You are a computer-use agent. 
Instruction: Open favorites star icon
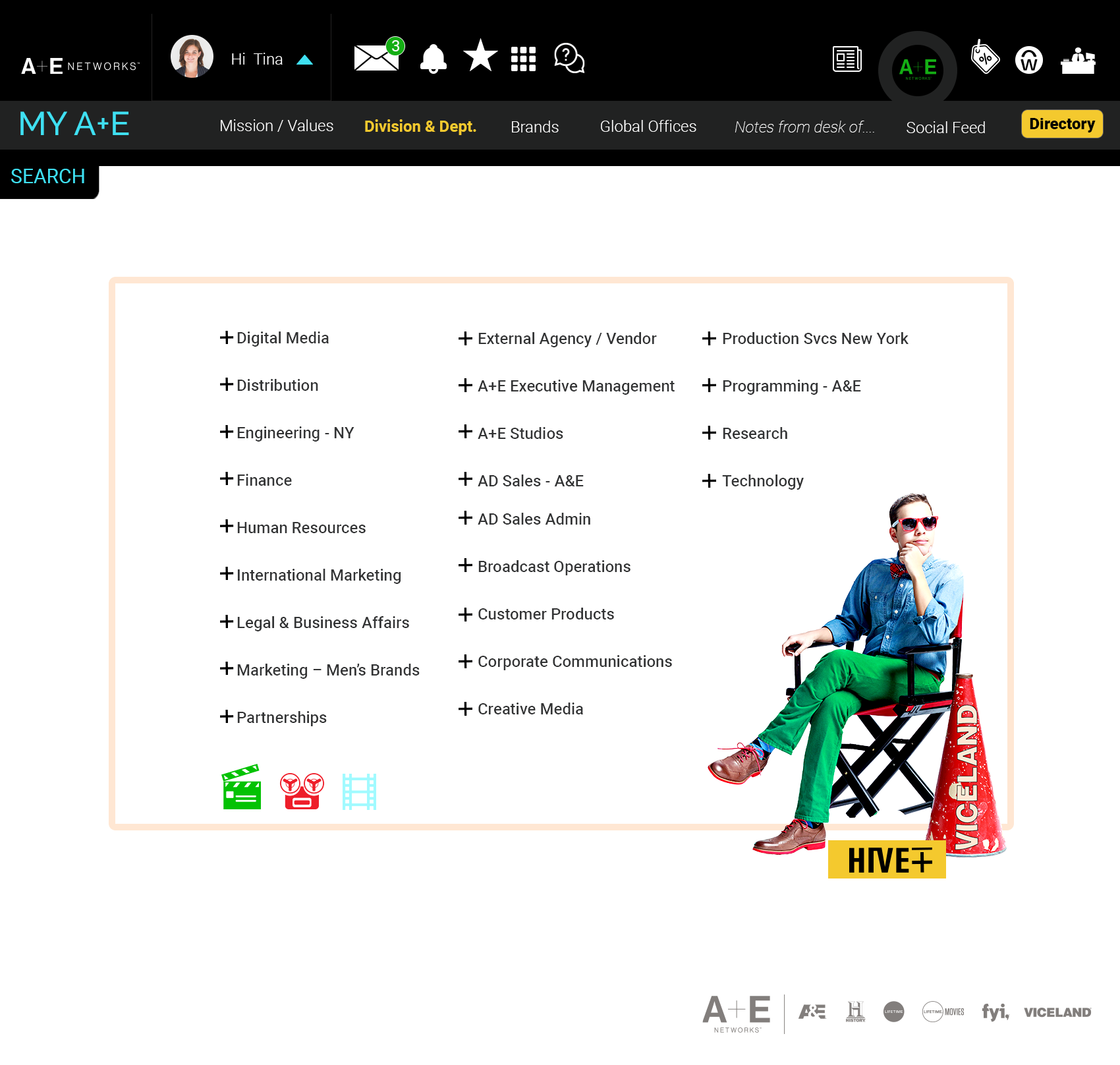pyautogui.click(x=480, y=55)
